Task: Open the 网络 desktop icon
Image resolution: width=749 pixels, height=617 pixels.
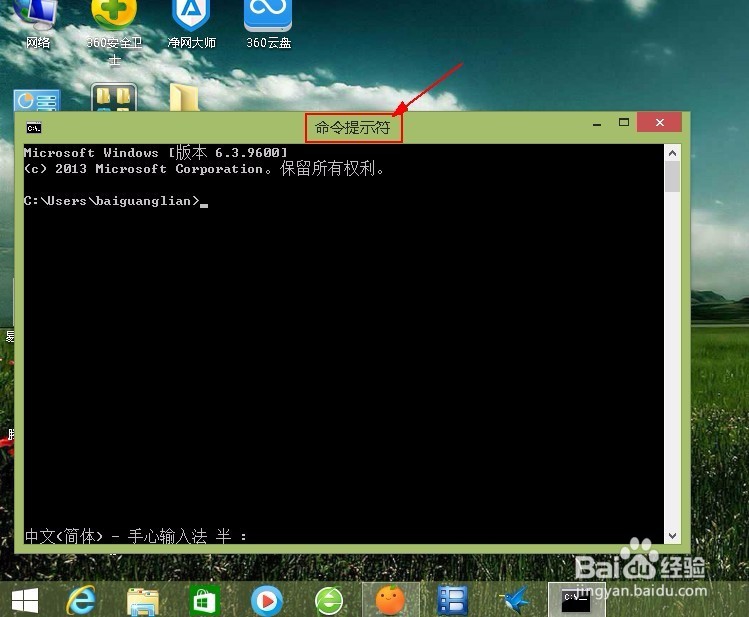Action: click(37, 23)
